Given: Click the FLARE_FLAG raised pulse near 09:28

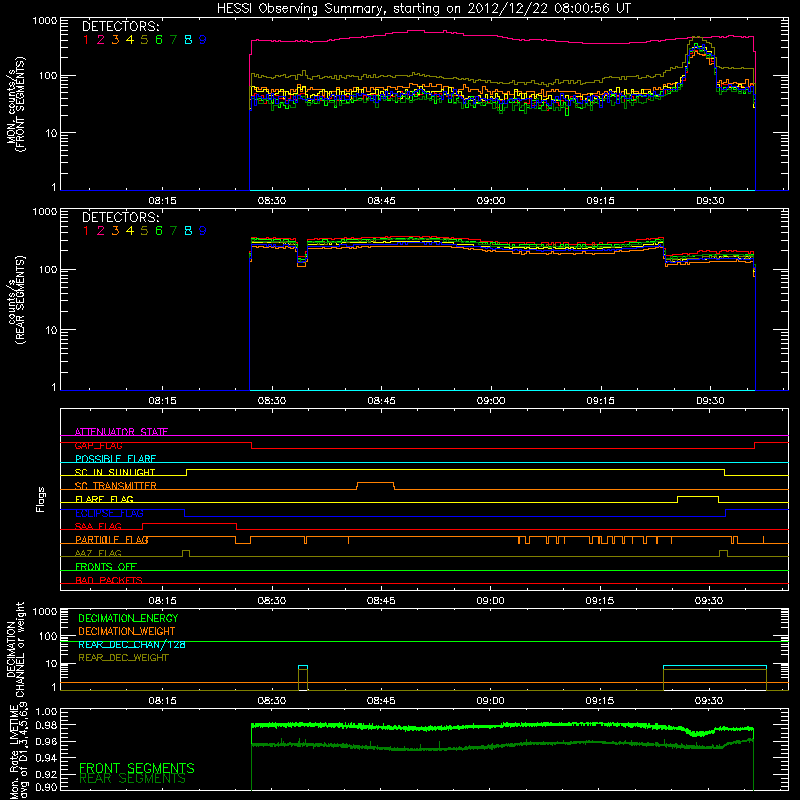Looking at the screenshot, I should pos(698,499).
